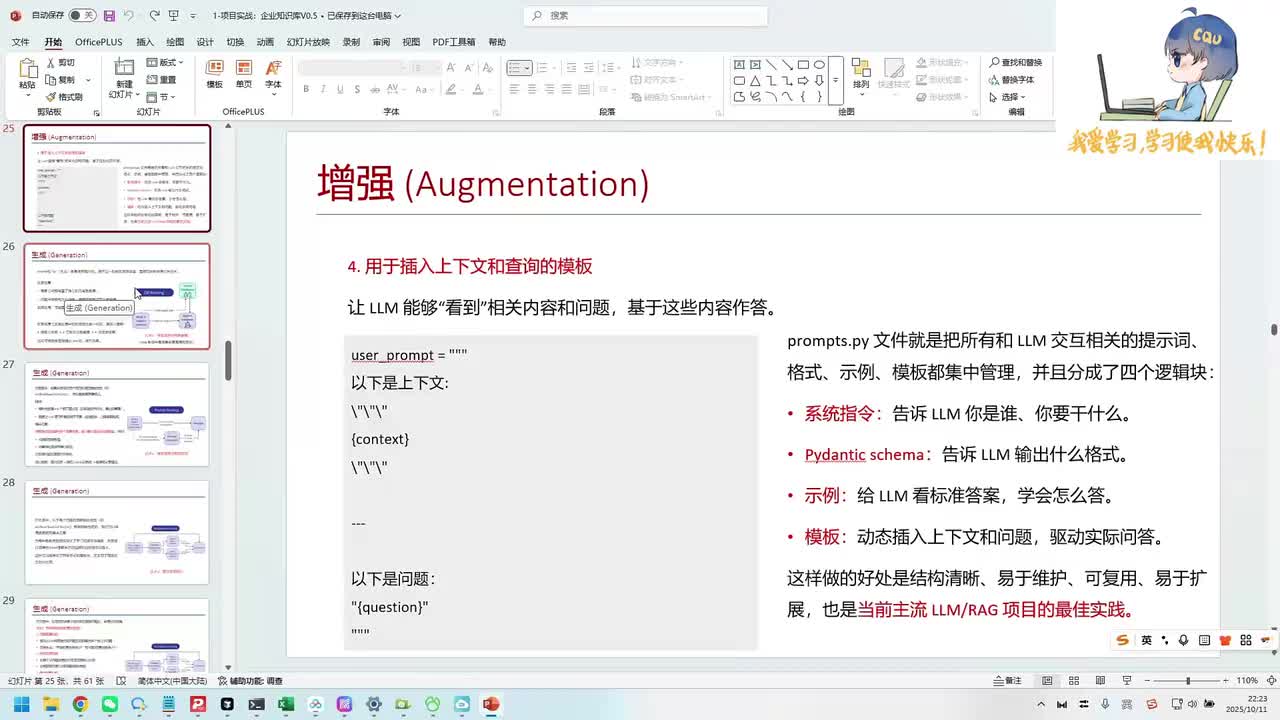The height and width of the screenshot is (720, 1280).
Task: Click the Save icon in quick access toolbar
Action: pos(109,16)
